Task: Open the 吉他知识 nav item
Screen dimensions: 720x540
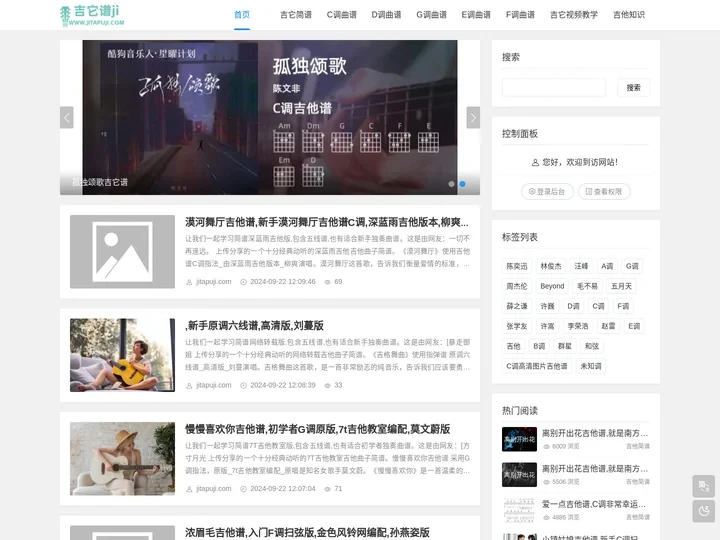Action: click(629, 15)
